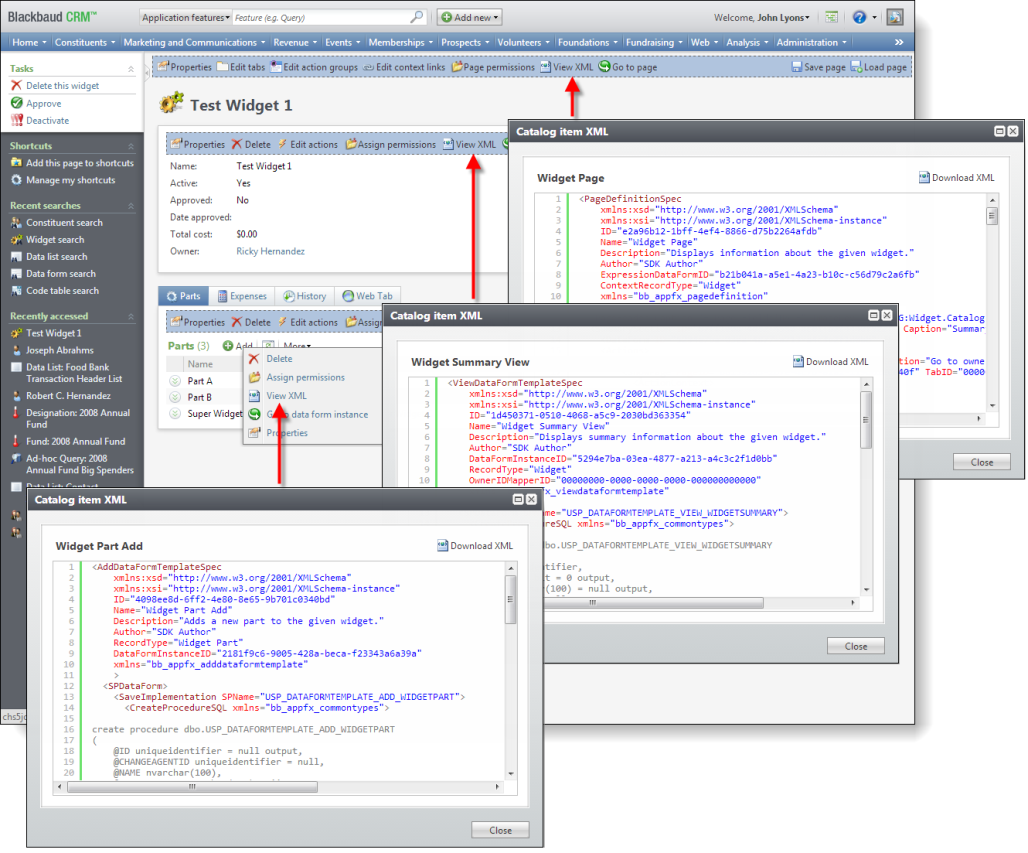The height and width of the screenshot is (853, 1028).
Task: Click Edit tabs icon in page toolbar
Action: coord(222,66)
